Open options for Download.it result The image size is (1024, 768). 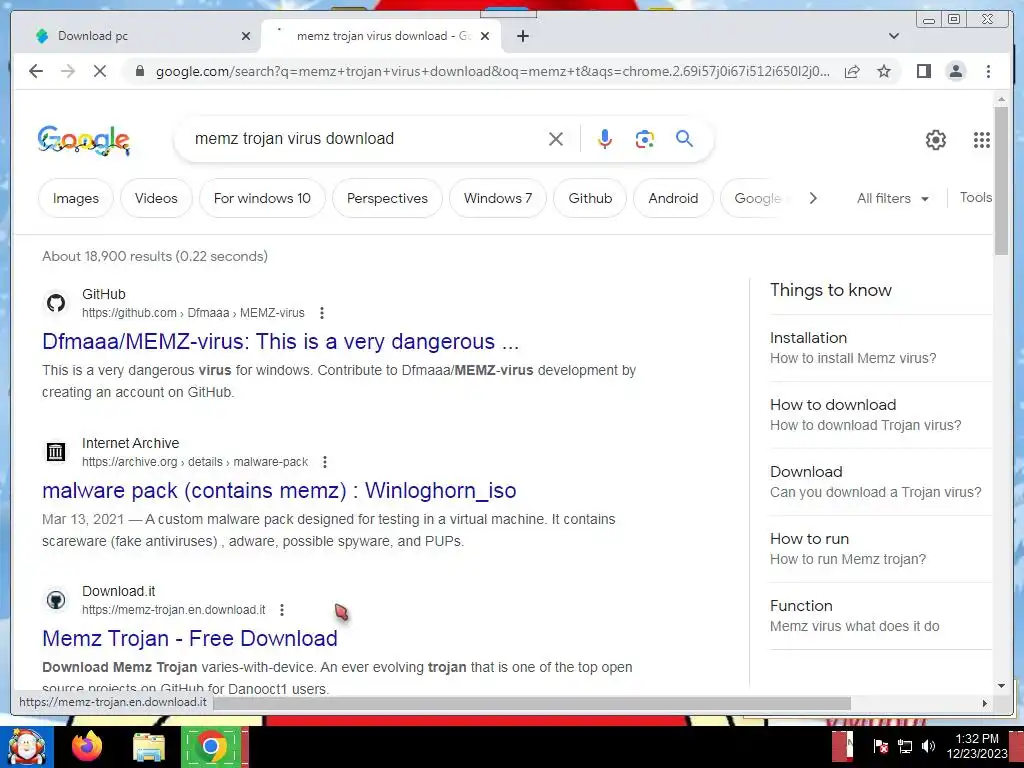pos(281,610)
